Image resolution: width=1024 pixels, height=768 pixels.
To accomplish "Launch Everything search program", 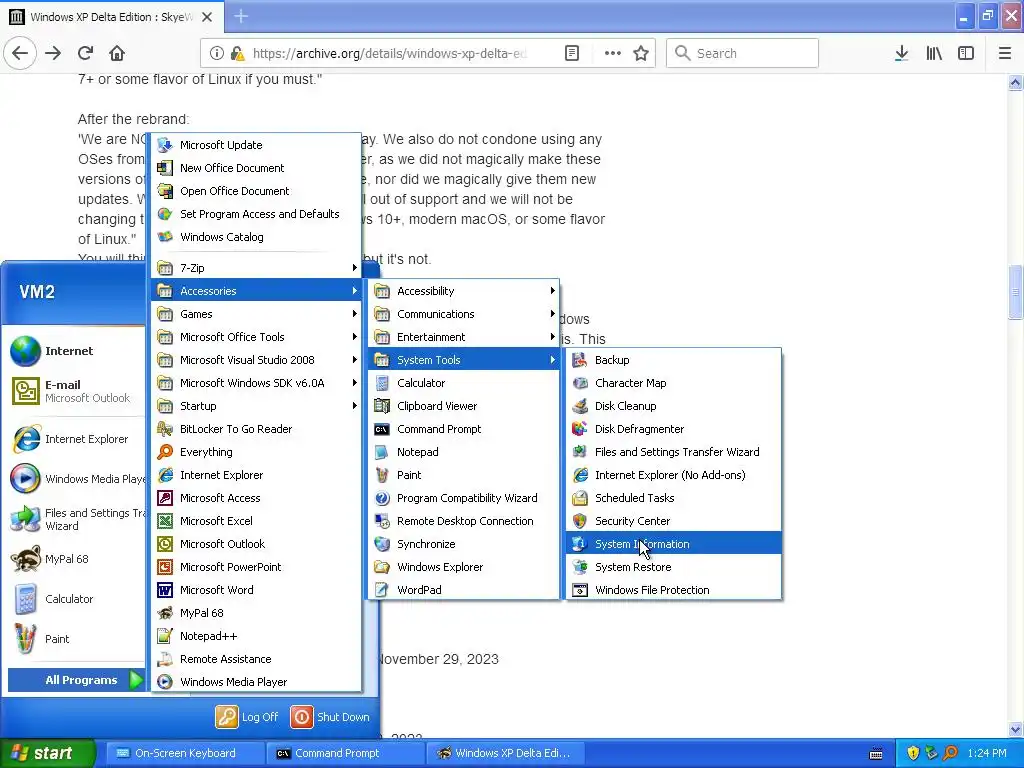I will click(256, 452).
